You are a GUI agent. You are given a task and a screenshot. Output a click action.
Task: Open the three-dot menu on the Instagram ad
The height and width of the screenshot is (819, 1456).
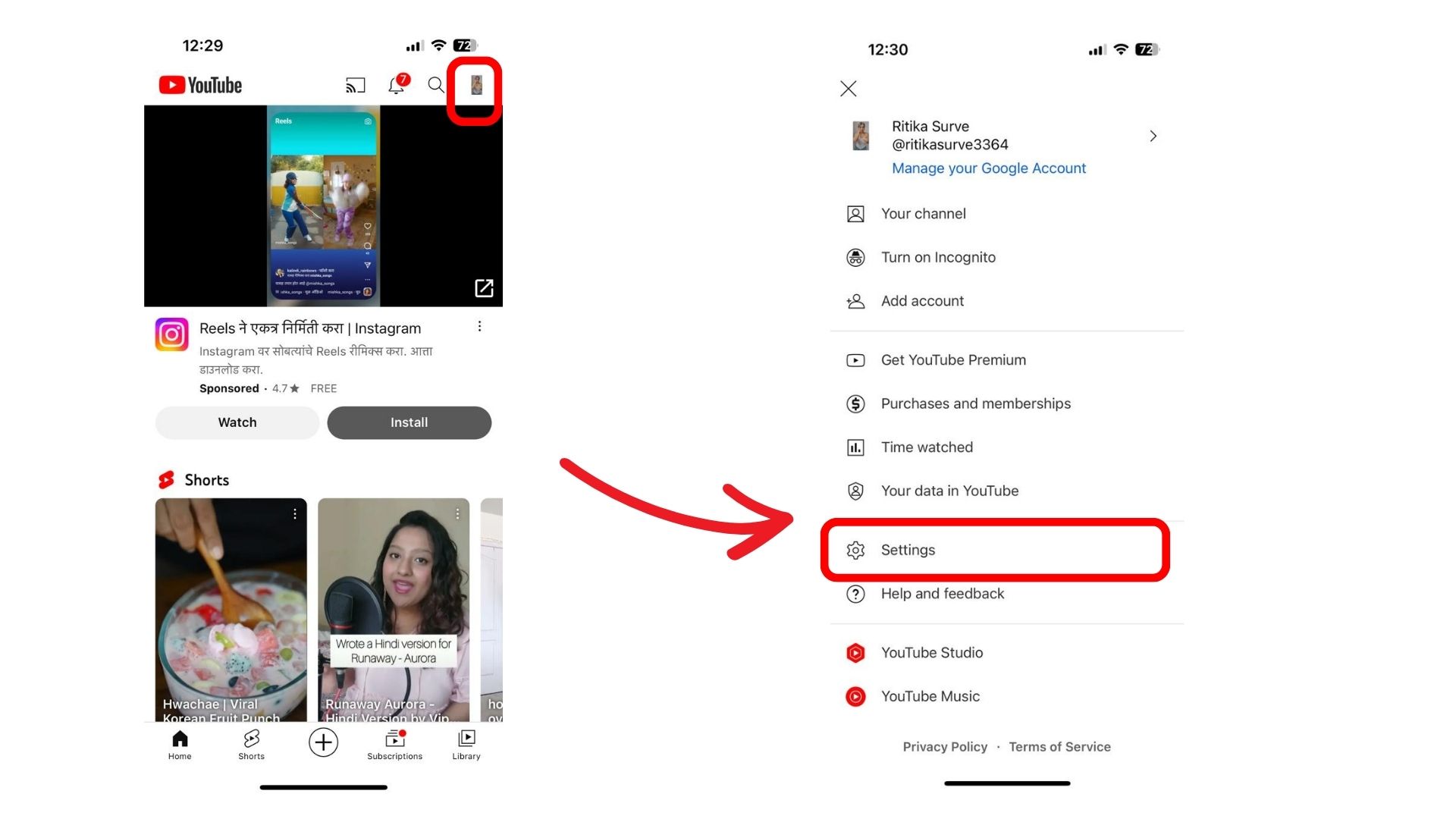(479, 325)
